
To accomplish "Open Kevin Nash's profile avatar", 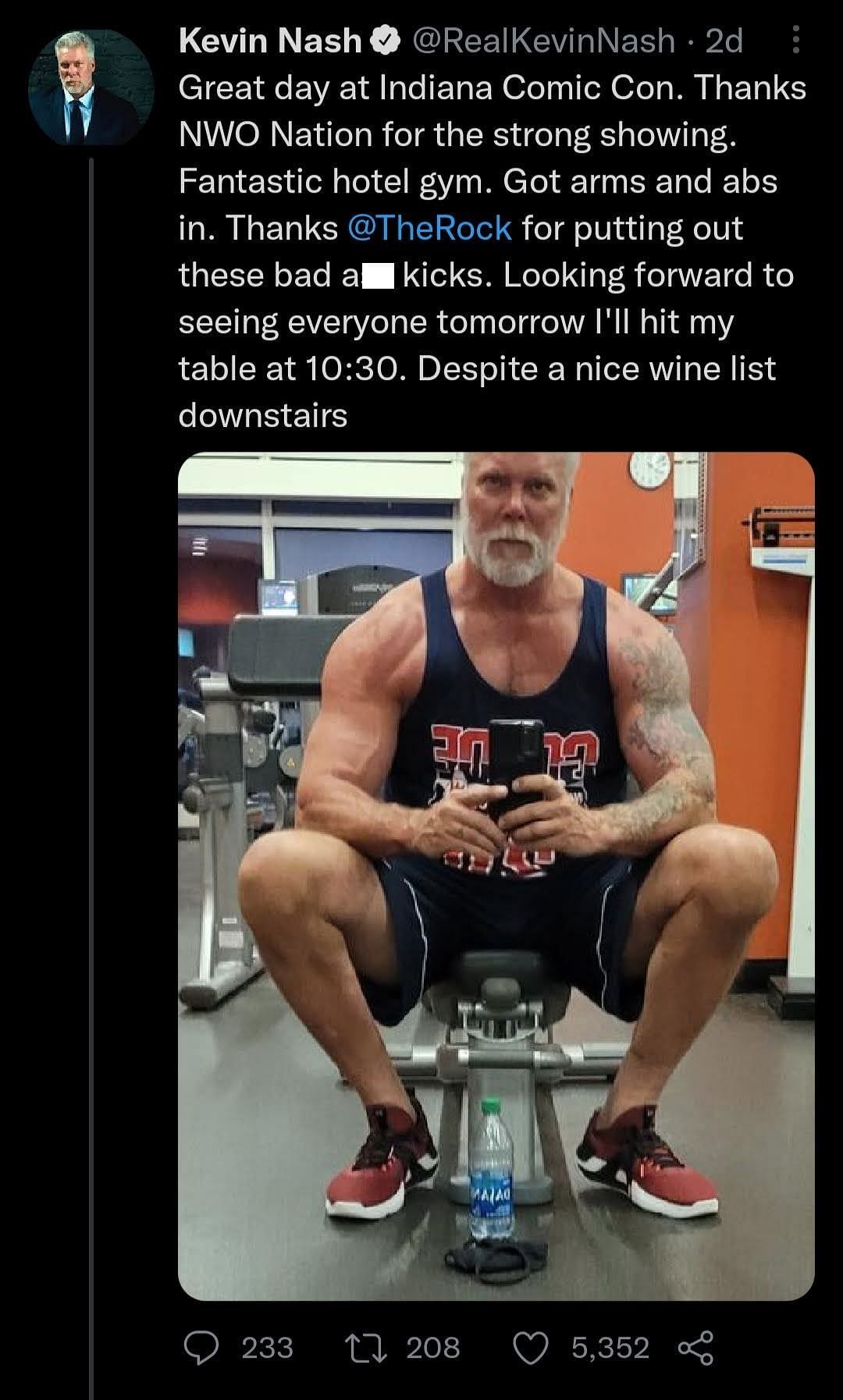I will pos(91,87).
